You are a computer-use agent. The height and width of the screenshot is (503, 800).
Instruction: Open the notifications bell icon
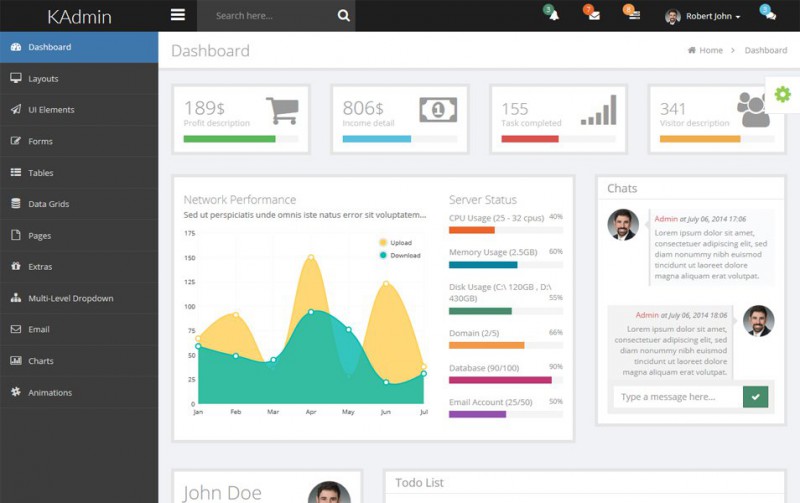(x=553, y=16)
